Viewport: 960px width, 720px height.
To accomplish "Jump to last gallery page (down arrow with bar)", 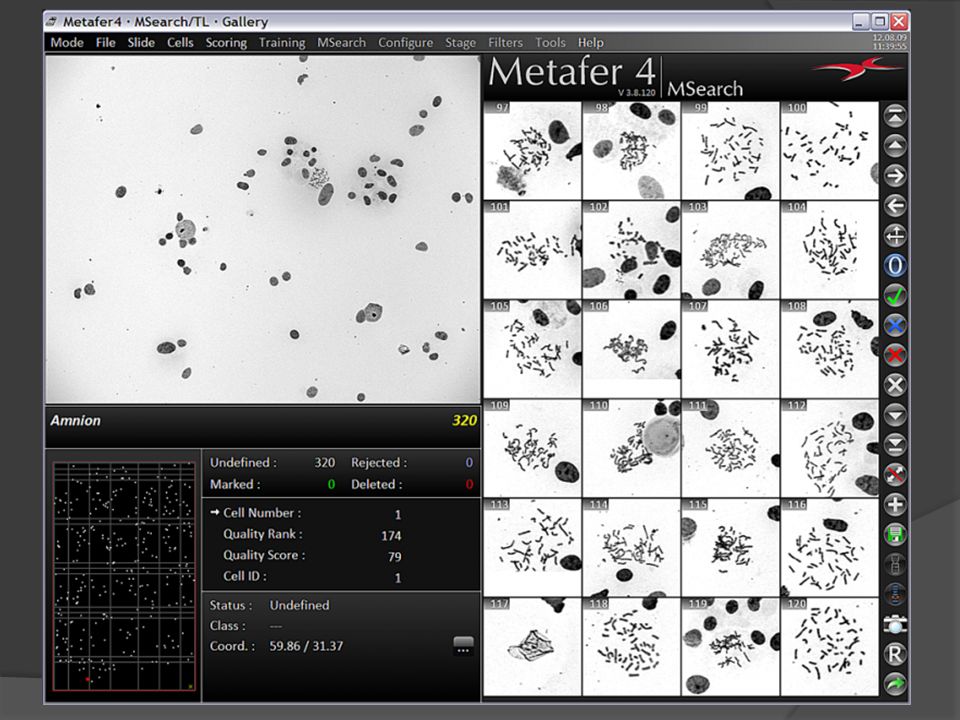I will click(x=894, y=445).
